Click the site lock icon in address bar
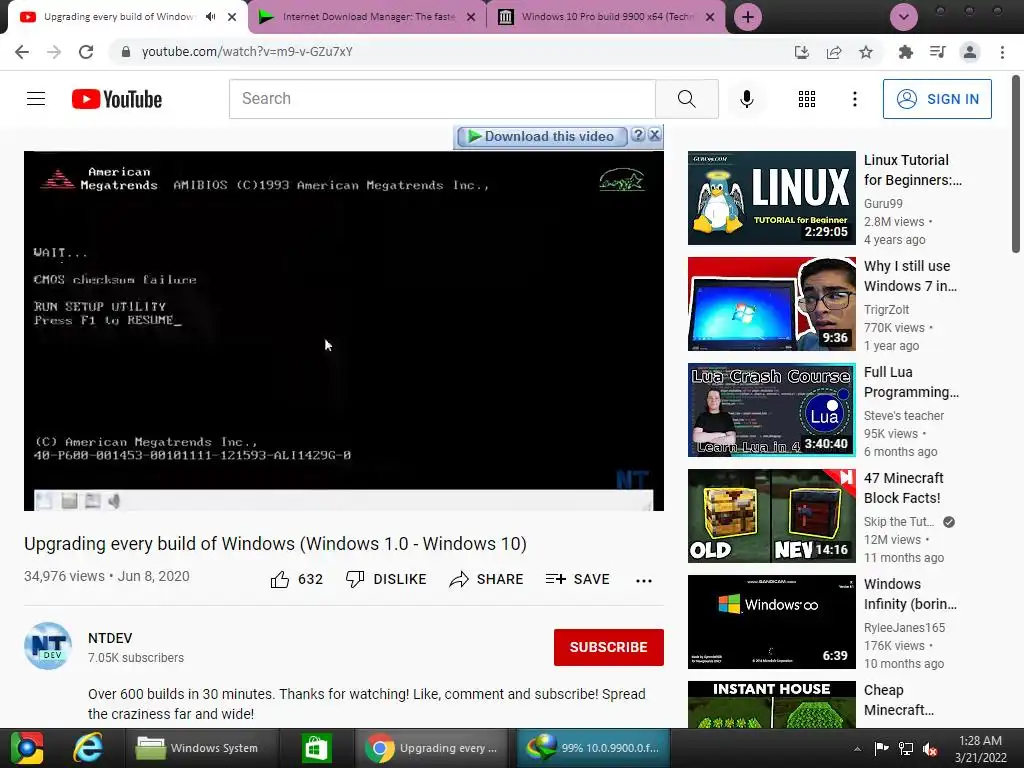Screen dimensions: 1024x768 126,52
